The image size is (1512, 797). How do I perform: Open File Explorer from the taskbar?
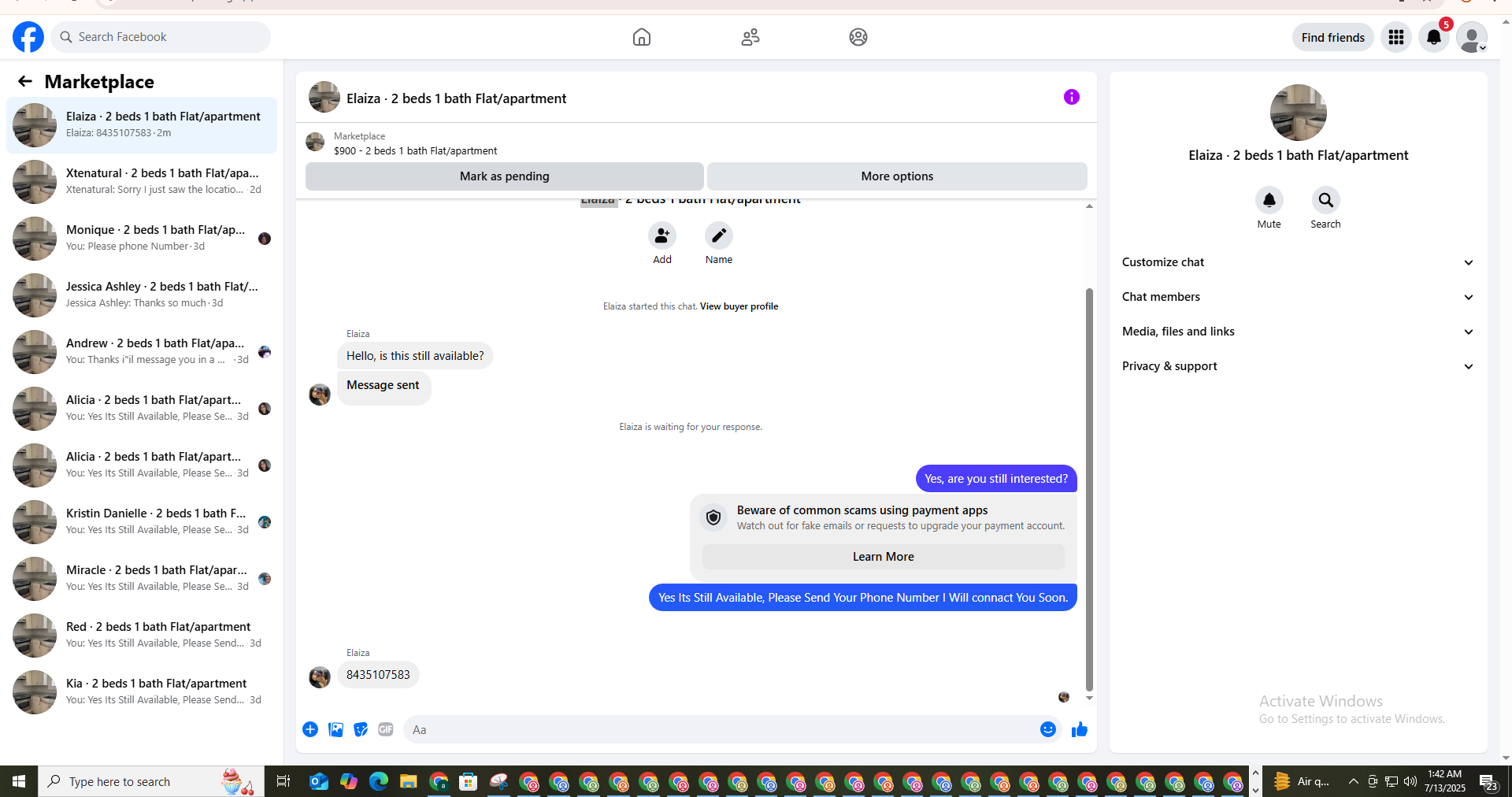(x=408, y=781)
